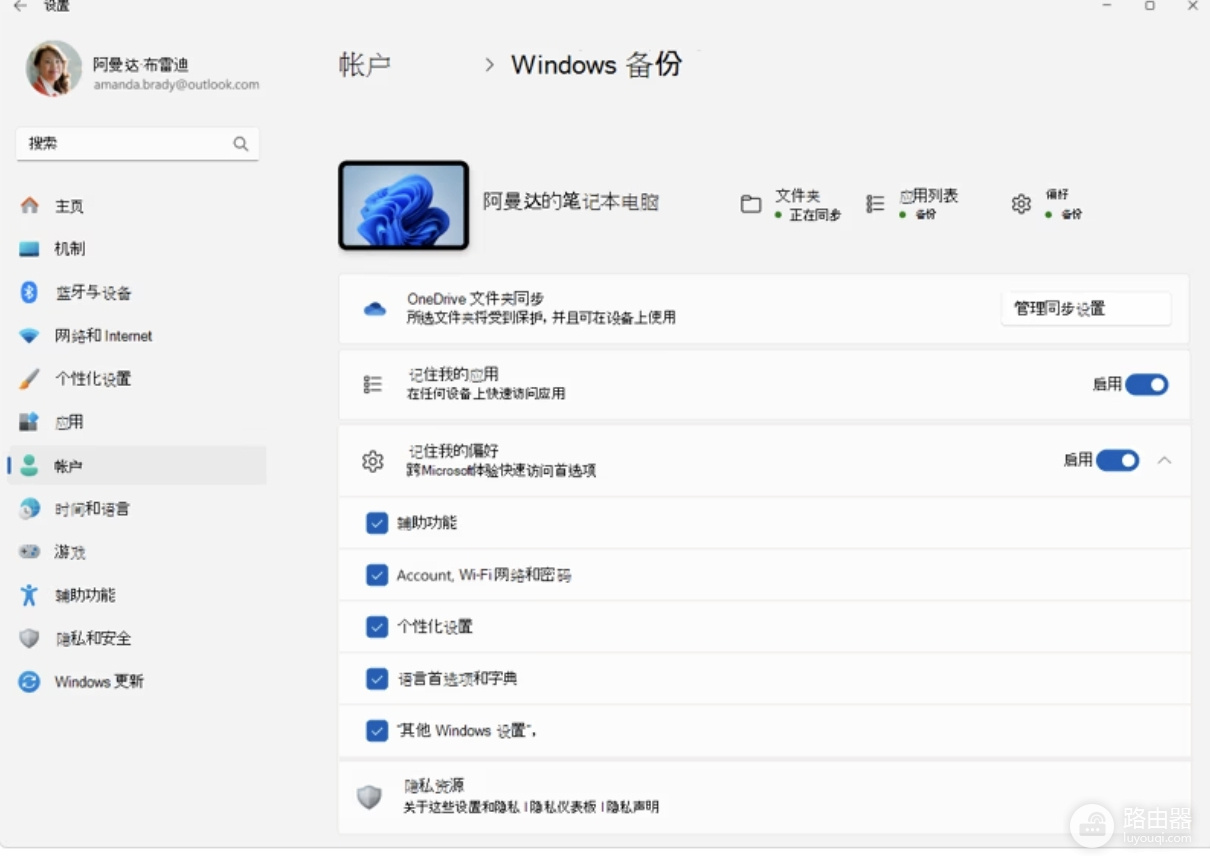
Task: Click Amanda's profile picture
Action: (x=54, y=69)
